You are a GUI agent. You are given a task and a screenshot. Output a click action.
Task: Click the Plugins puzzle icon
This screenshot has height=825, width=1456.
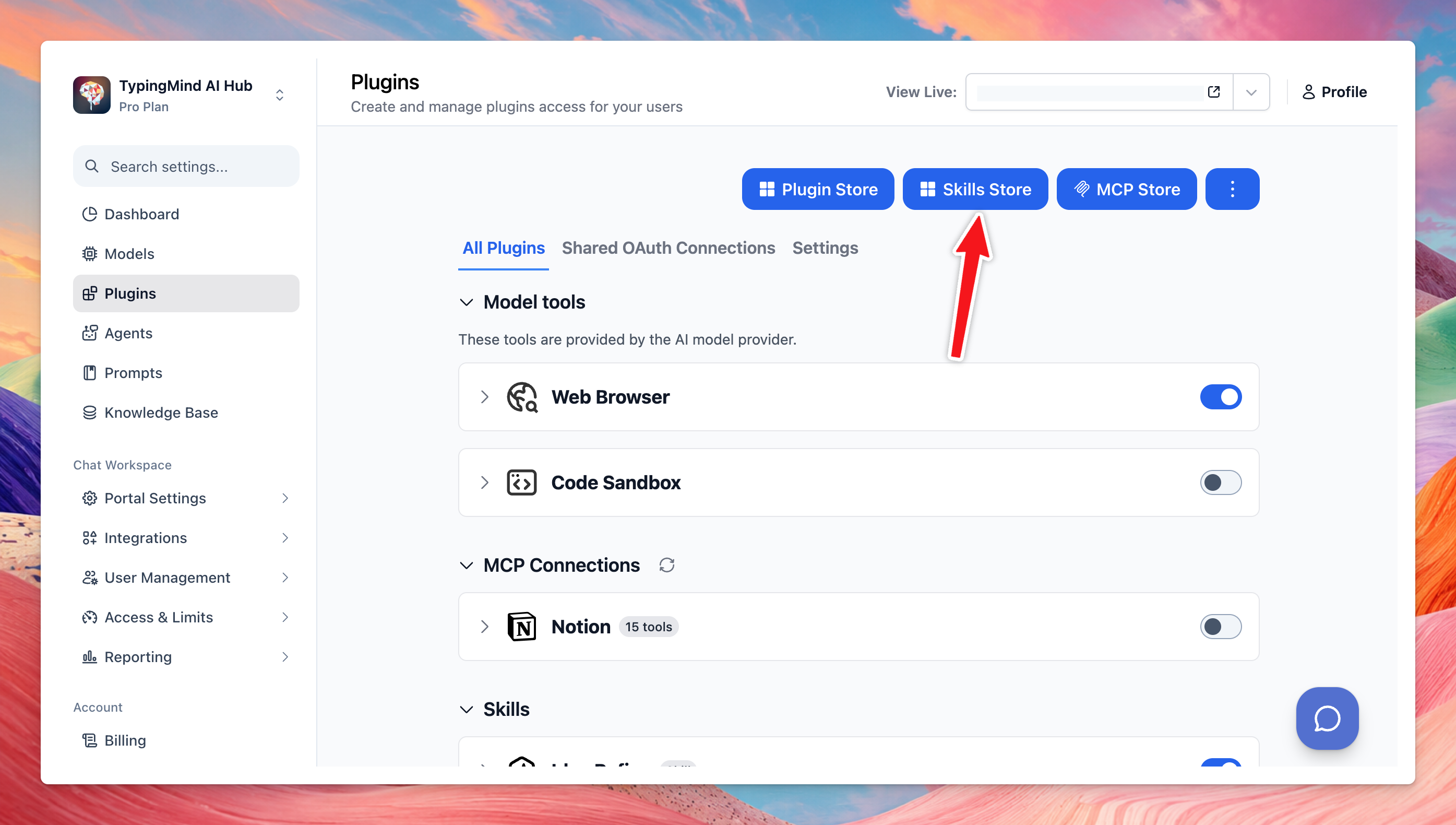[x=89, y=293]
